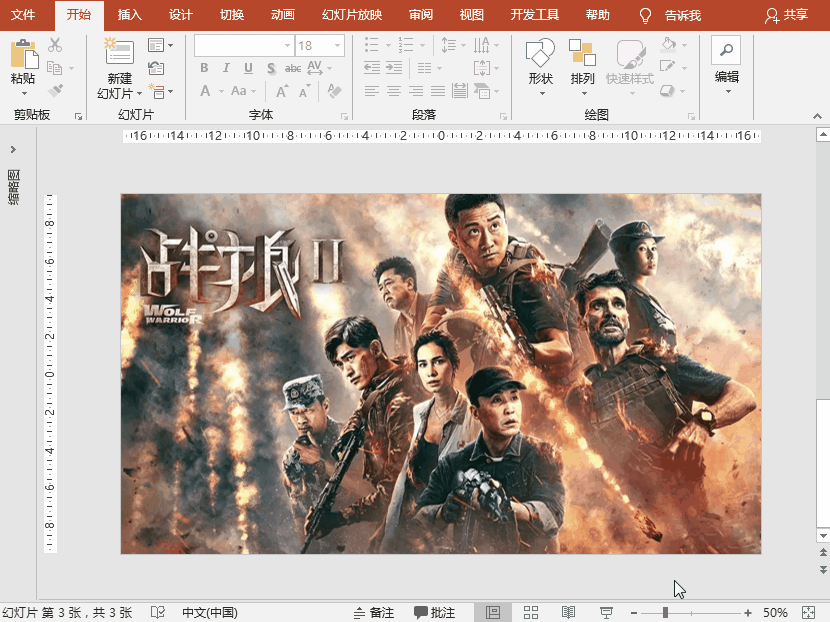This screenshot has width=830, height=622.
Task: Click the zoom slider handle
Action: [665, 612]
